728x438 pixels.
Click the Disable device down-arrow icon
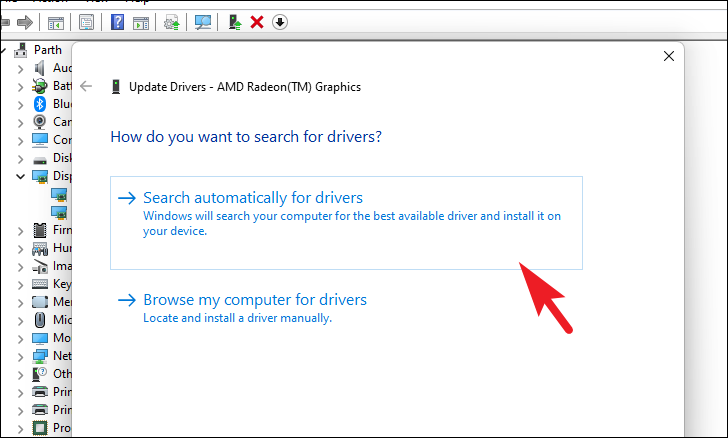coord(280,22)
